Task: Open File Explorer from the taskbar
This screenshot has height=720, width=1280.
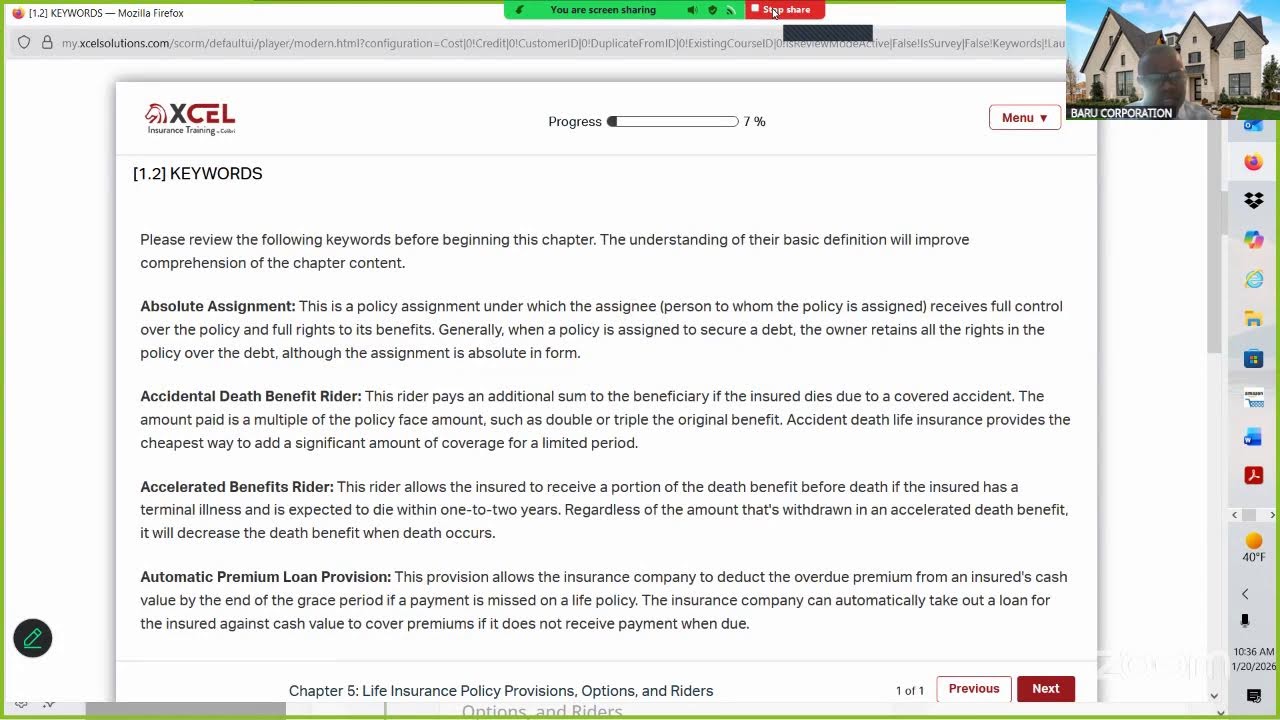Action: click(1254, 319)
